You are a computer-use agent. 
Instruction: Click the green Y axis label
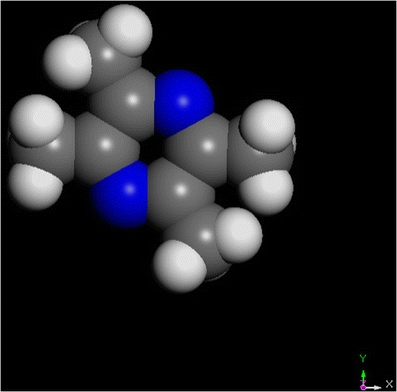363,359
